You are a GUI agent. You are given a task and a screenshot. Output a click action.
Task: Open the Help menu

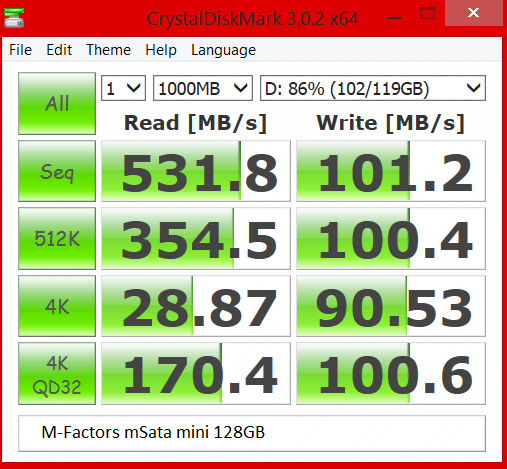tap(161, 50)
